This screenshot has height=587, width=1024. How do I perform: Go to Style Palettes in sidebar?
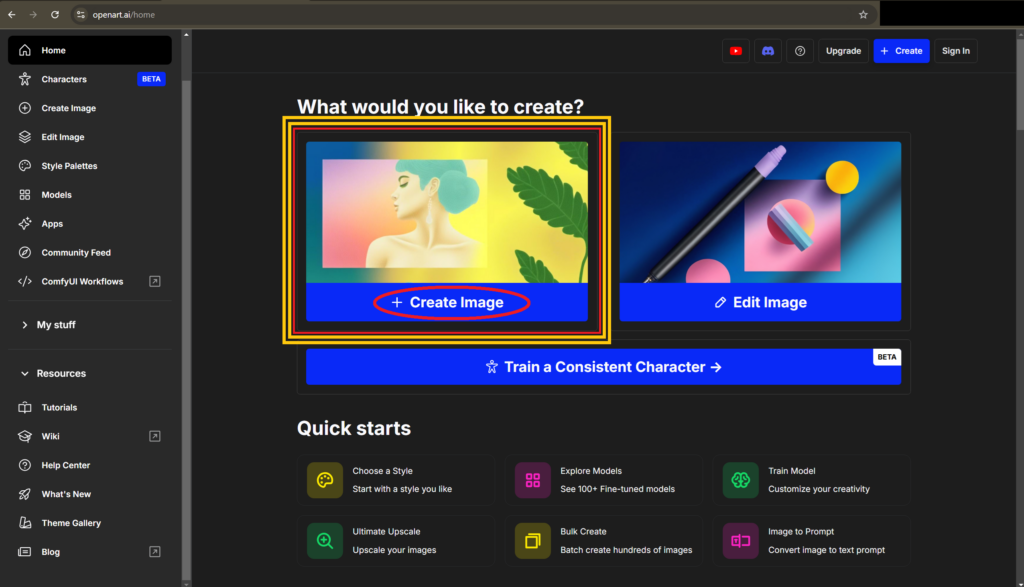tap(69, 166)
